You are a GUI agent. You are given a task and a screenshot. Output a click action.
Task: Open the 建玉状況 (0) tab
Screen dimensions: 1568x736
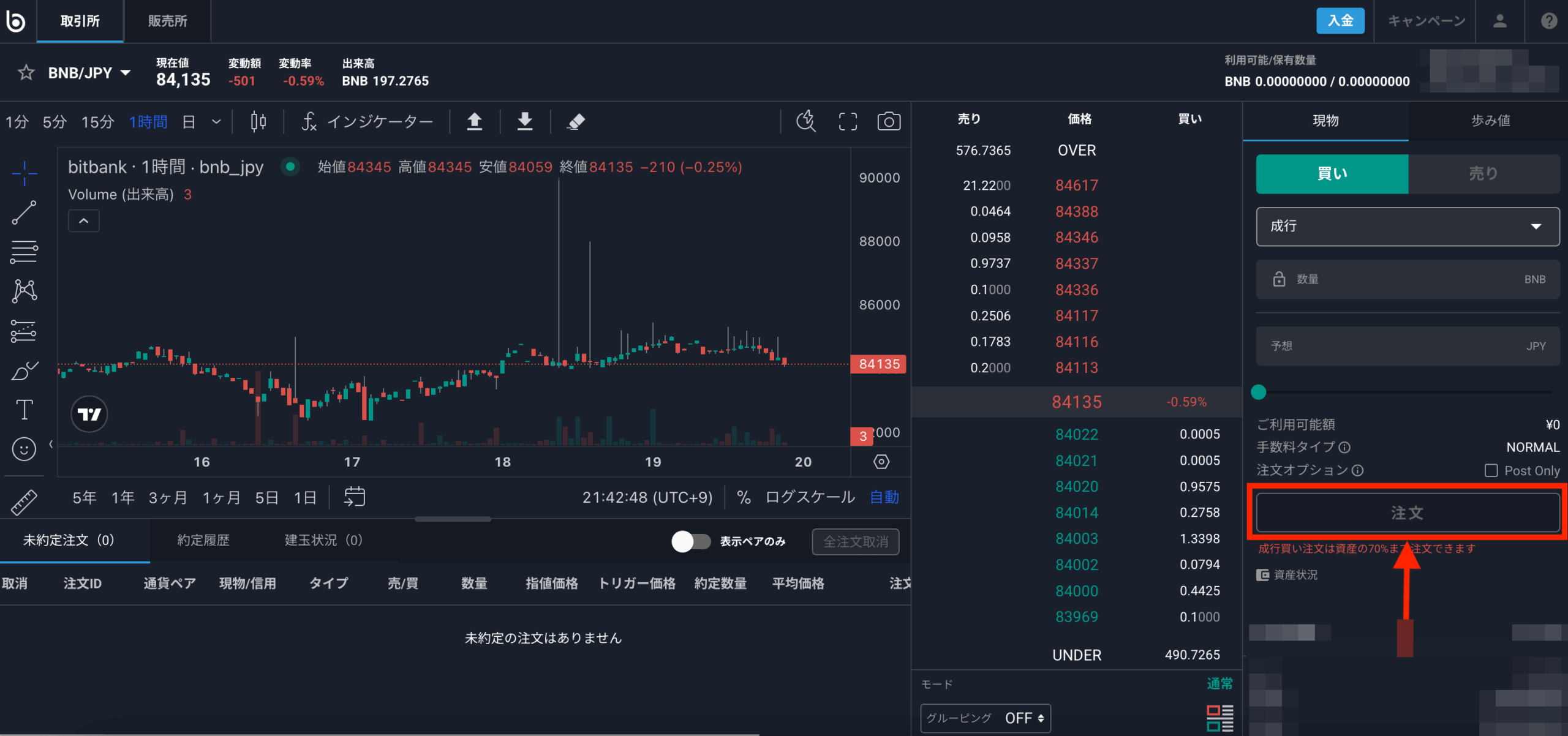coord(323,540)
